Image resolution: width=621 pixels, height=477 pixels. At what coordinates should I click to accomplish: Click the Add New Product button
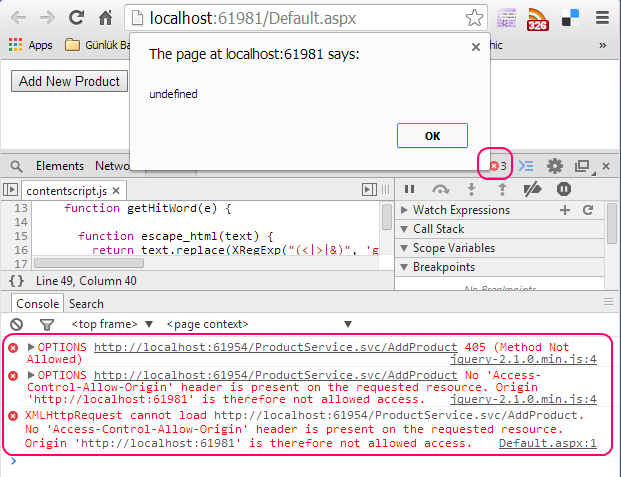(x=69, y=81)
